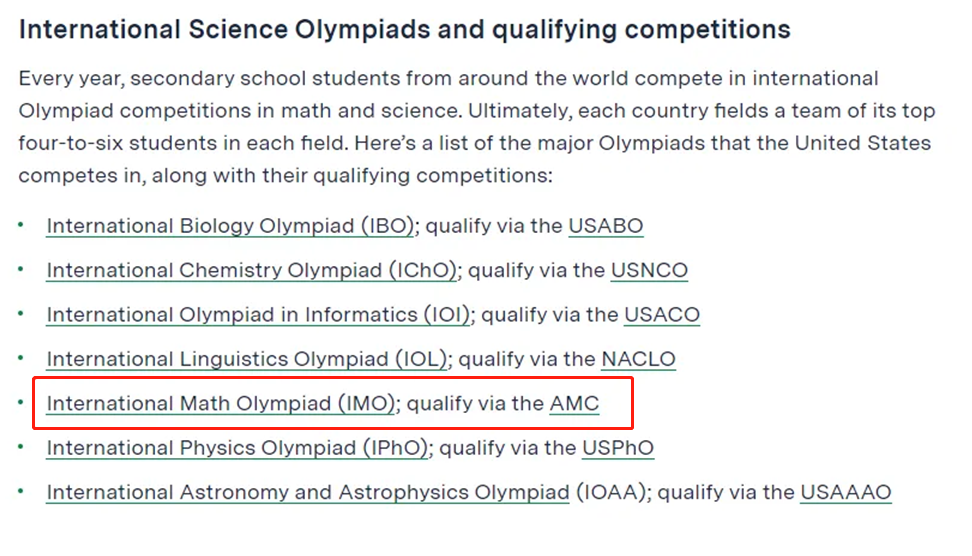
Task: Click the International Science Olympiads heading
Action: [404, 29]
